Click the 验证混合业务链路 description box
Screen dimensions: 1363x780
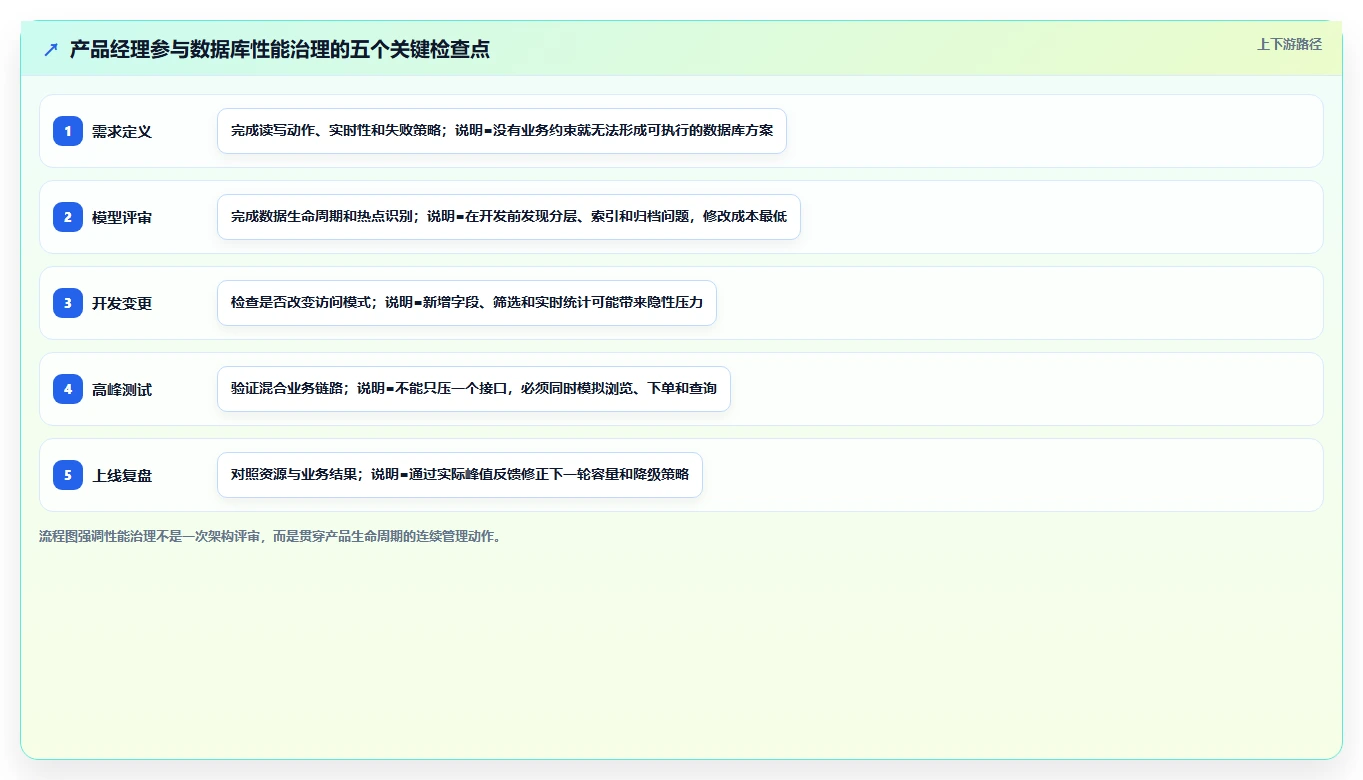coord(474,389)
